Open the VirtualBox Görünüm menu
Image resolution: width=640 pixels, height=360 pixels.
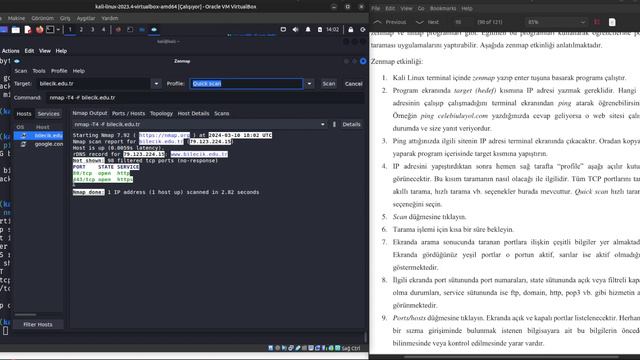click(42, 18)
